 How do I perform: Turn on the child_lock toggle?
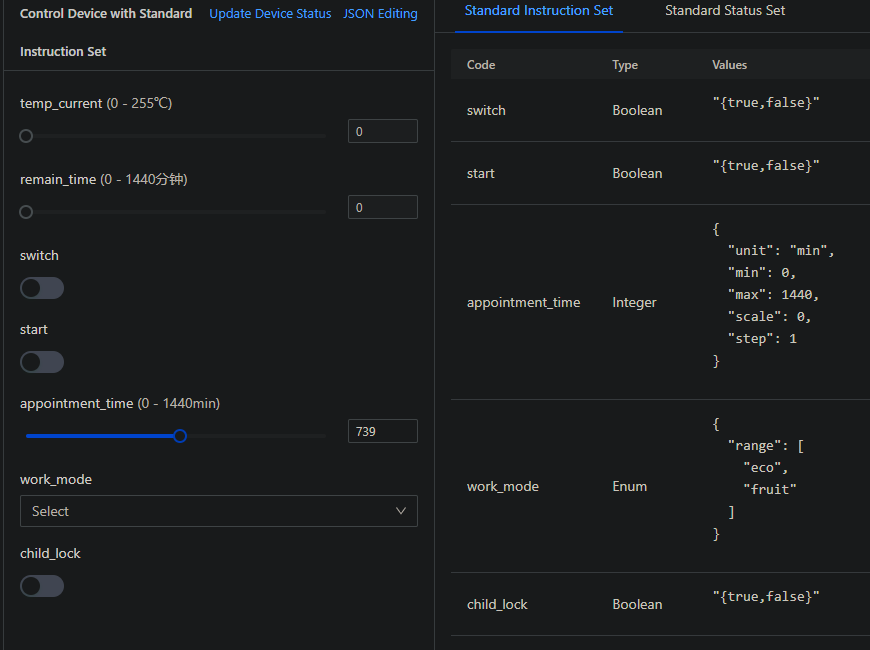[x=42, y=586]
